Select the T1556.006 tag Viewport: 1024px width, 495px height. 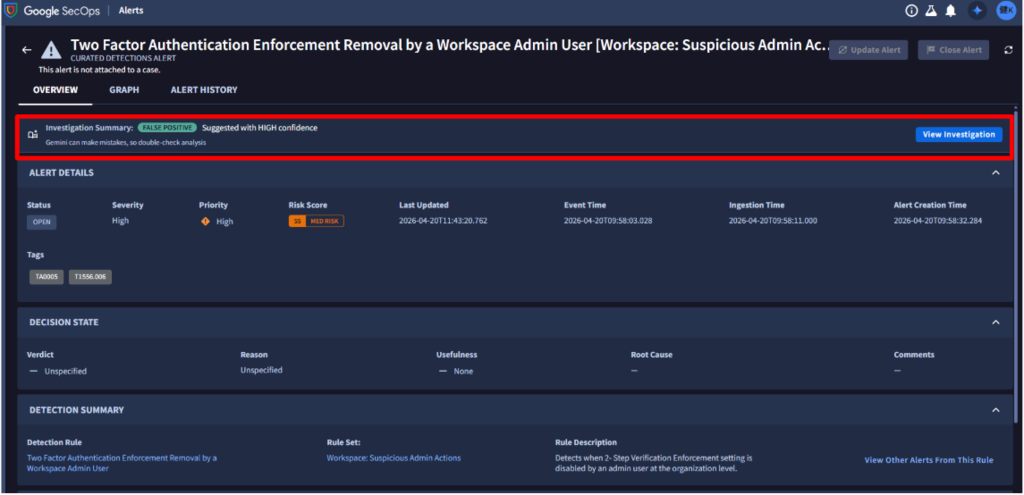pyautogui.click(x=90, y=277)
